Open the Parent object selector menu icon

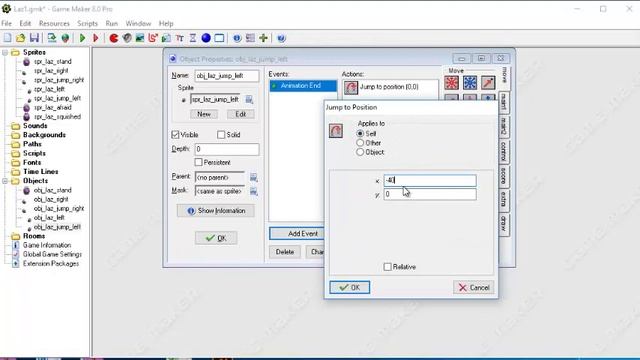tap(253, 177)
